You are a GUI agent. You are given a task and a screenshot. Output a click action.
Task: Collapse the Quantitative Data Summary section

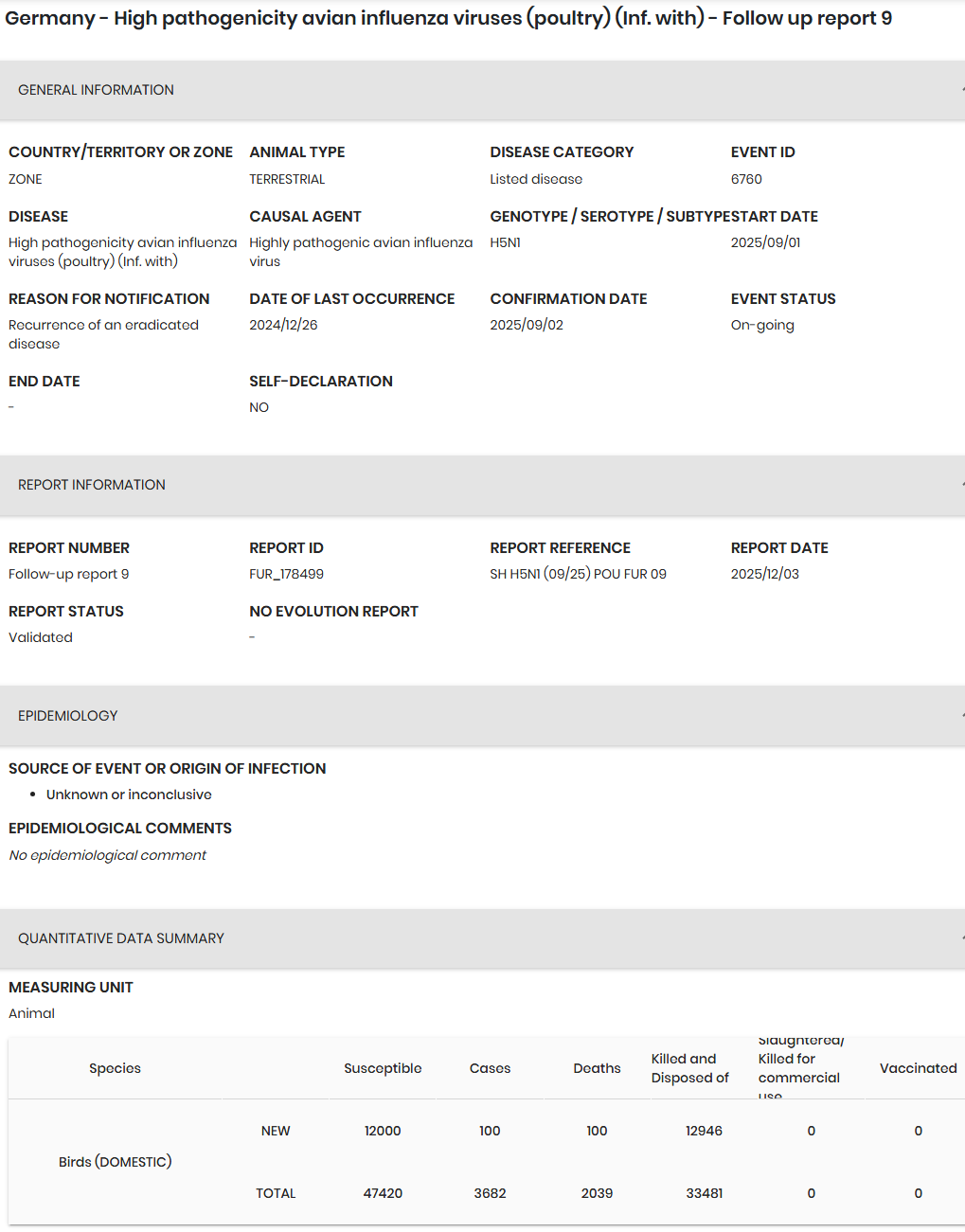482,938
